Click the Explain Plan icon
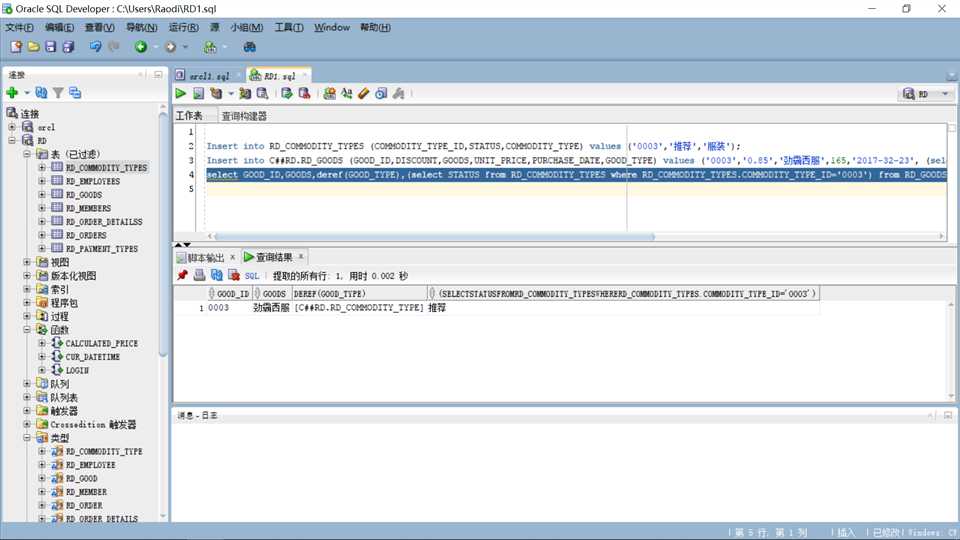This screenshot has height=540, width=960. tap(216, 93)
